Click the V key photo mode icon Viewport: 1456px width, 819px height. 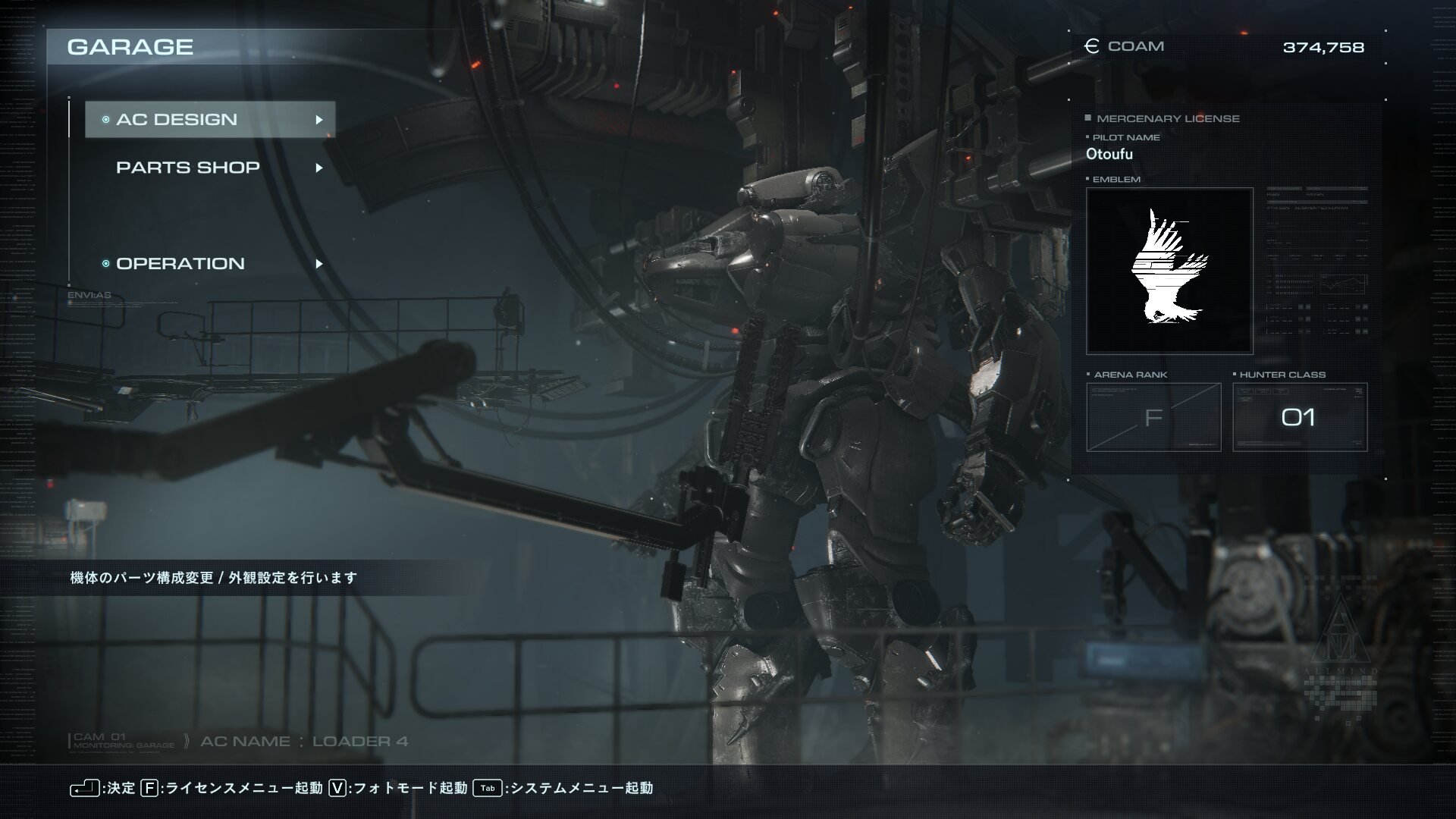337,788
